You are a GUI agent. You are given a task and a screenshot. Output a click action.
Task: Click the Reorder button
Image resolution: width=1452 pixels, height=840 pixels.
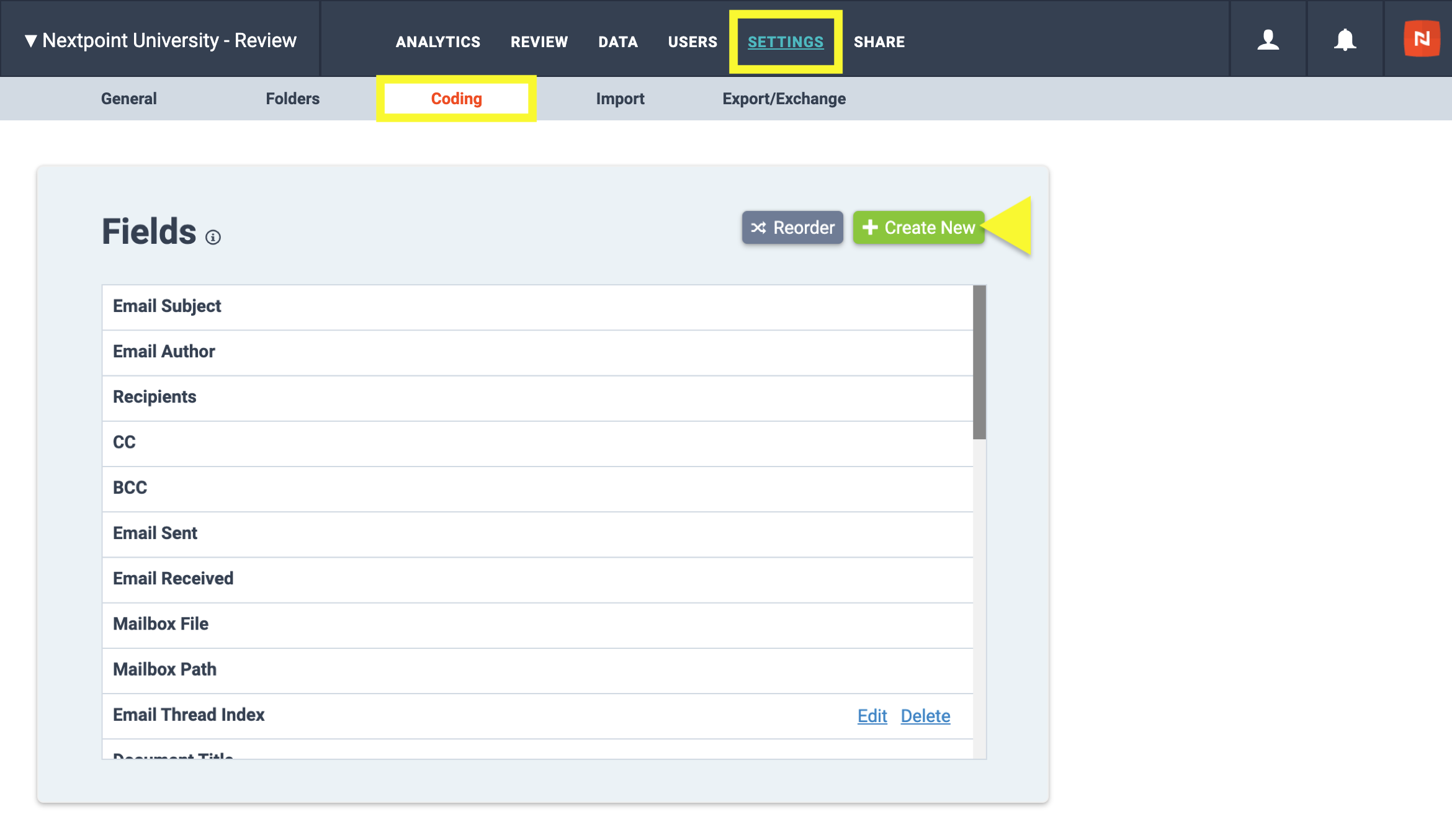click(x=792, y=228)
